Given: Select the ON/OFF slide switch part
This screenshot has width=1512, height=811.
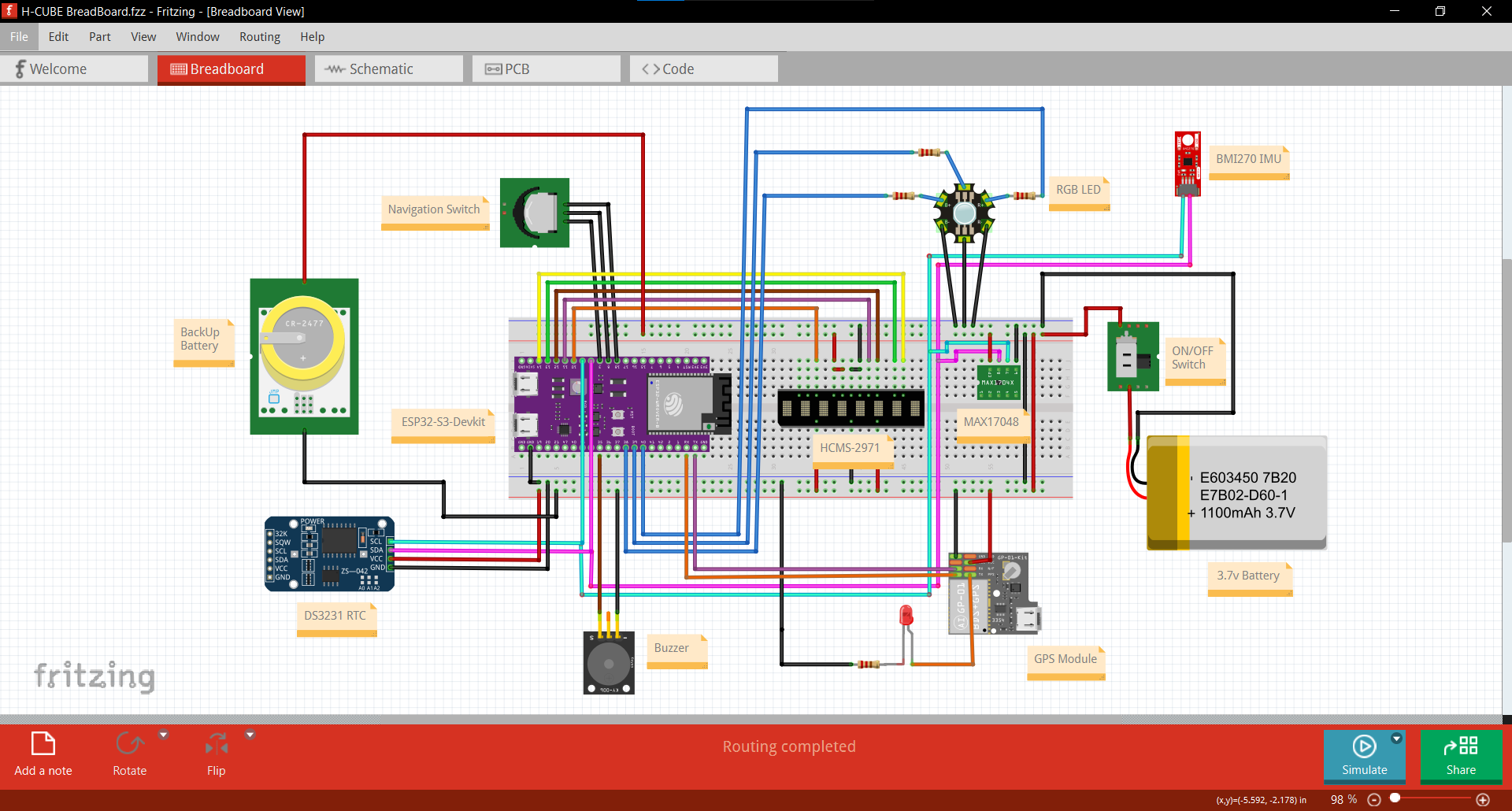Looking at the screenshot, I should (1133, 356).
